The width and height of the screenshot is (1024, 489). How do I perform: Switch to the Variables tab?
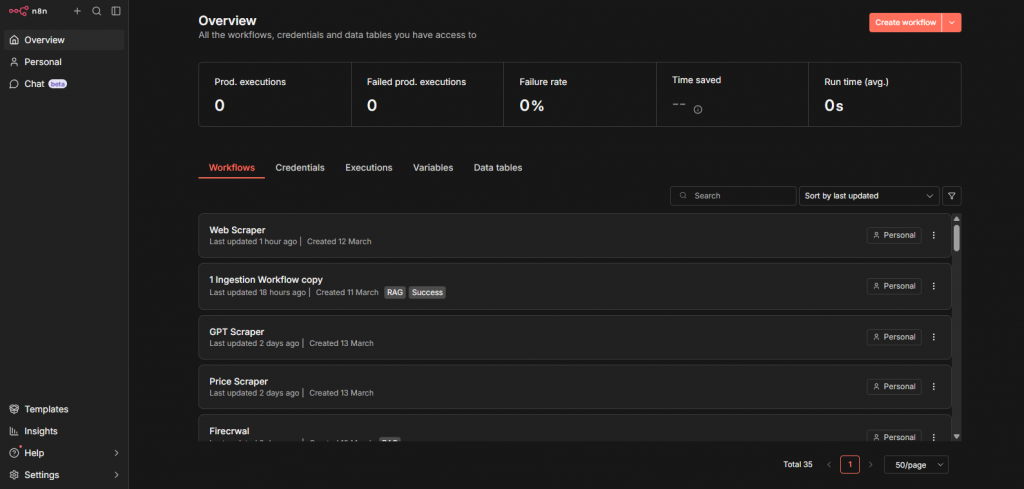point(433,168)
